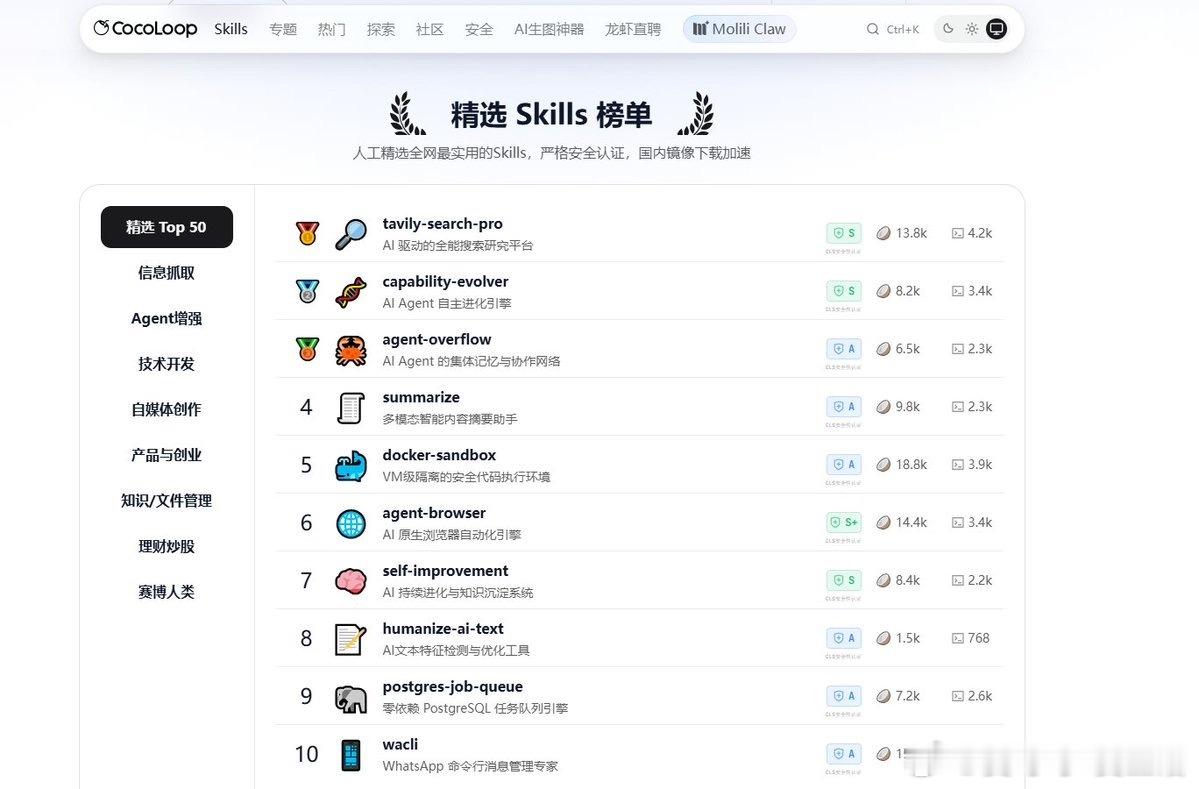Click docker-sandbox A security badge
Image resolution: width=1199 pixels, height=789 pixels.
pos(843,465)
